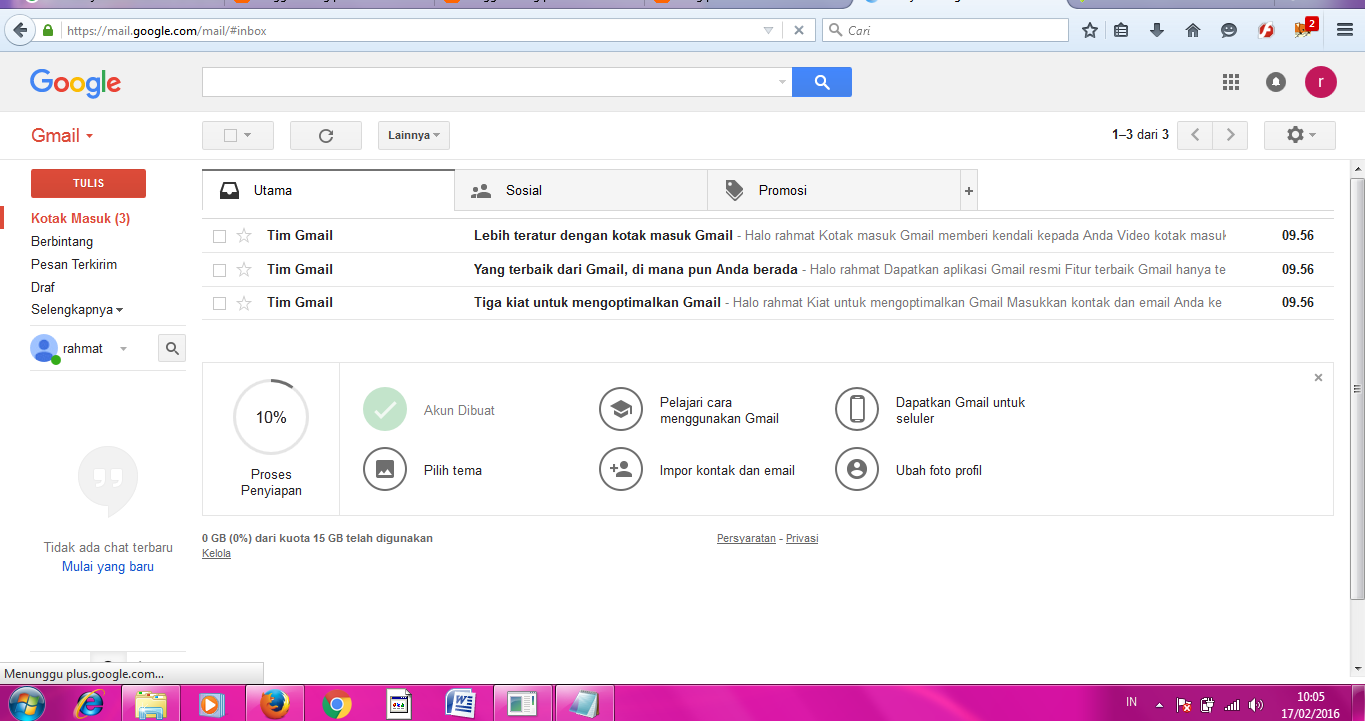Close the setup progress panel
Image resolution: width=1365 pixels, height=721 pixels.
tap(1318, 377)
